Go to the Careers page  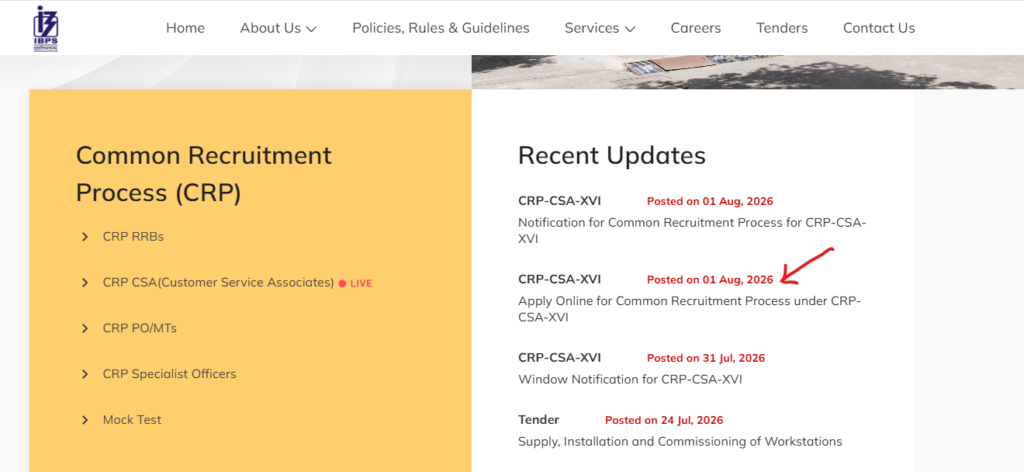click(696, 28)
